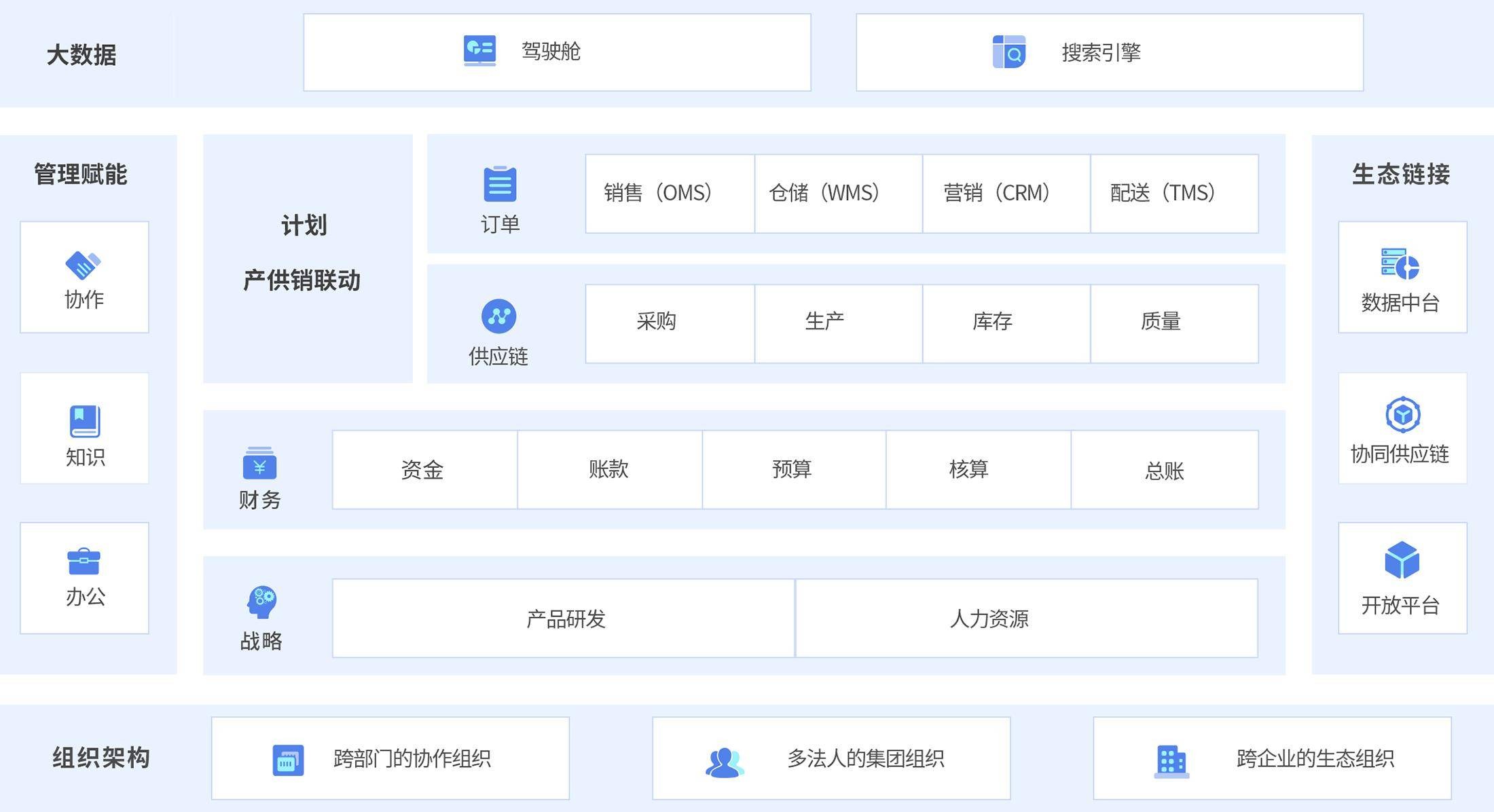
Task: Click the 生产 box
Action: (x=838, y=324)
